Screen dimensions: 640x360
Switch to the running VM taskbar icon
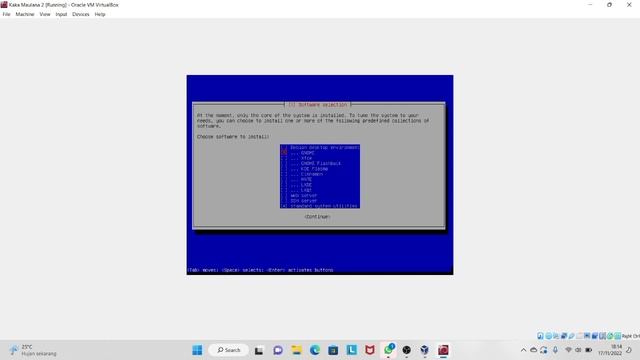point(443,350)
